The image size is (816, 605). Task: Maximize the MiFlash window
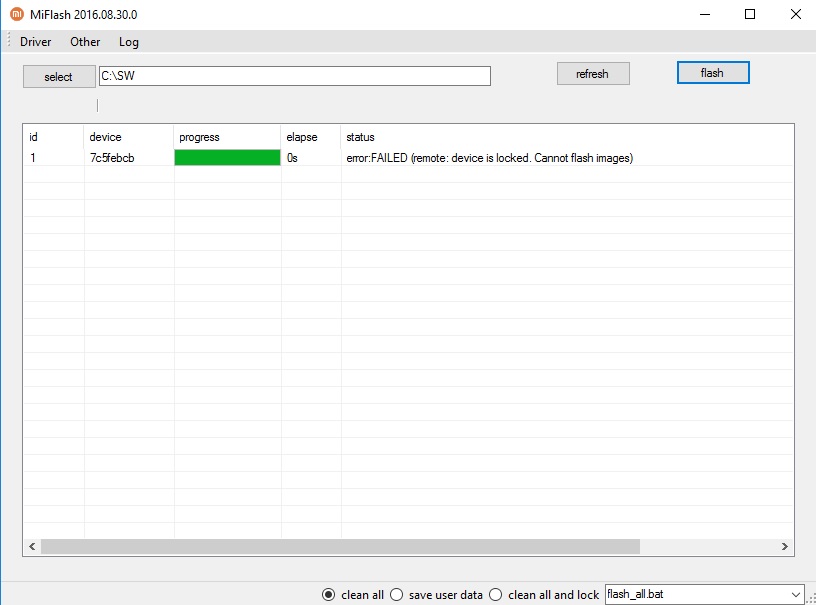[x=750, y=14]
